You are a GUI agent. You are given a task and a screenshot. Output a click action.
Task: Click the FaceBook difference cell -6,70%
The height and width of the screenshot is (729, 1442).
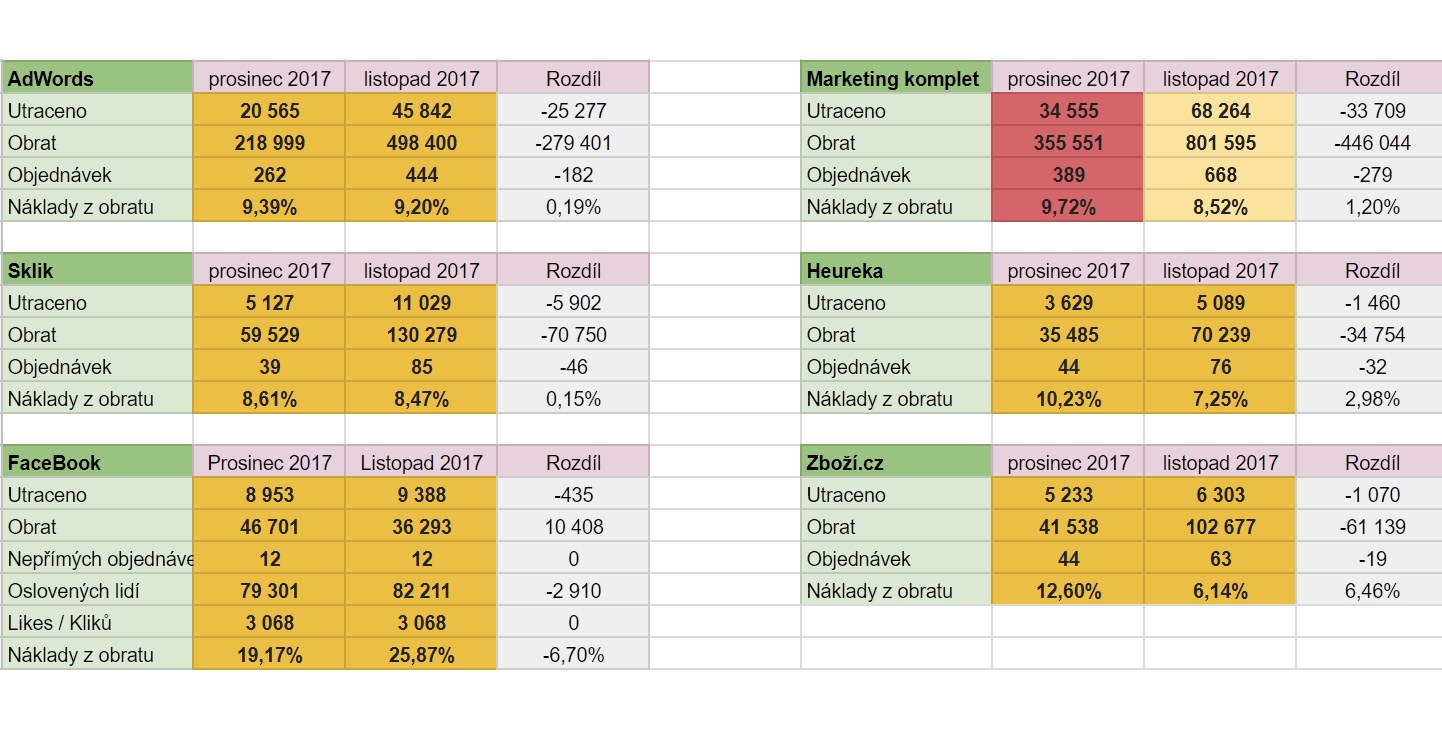[x=573, y=654]
